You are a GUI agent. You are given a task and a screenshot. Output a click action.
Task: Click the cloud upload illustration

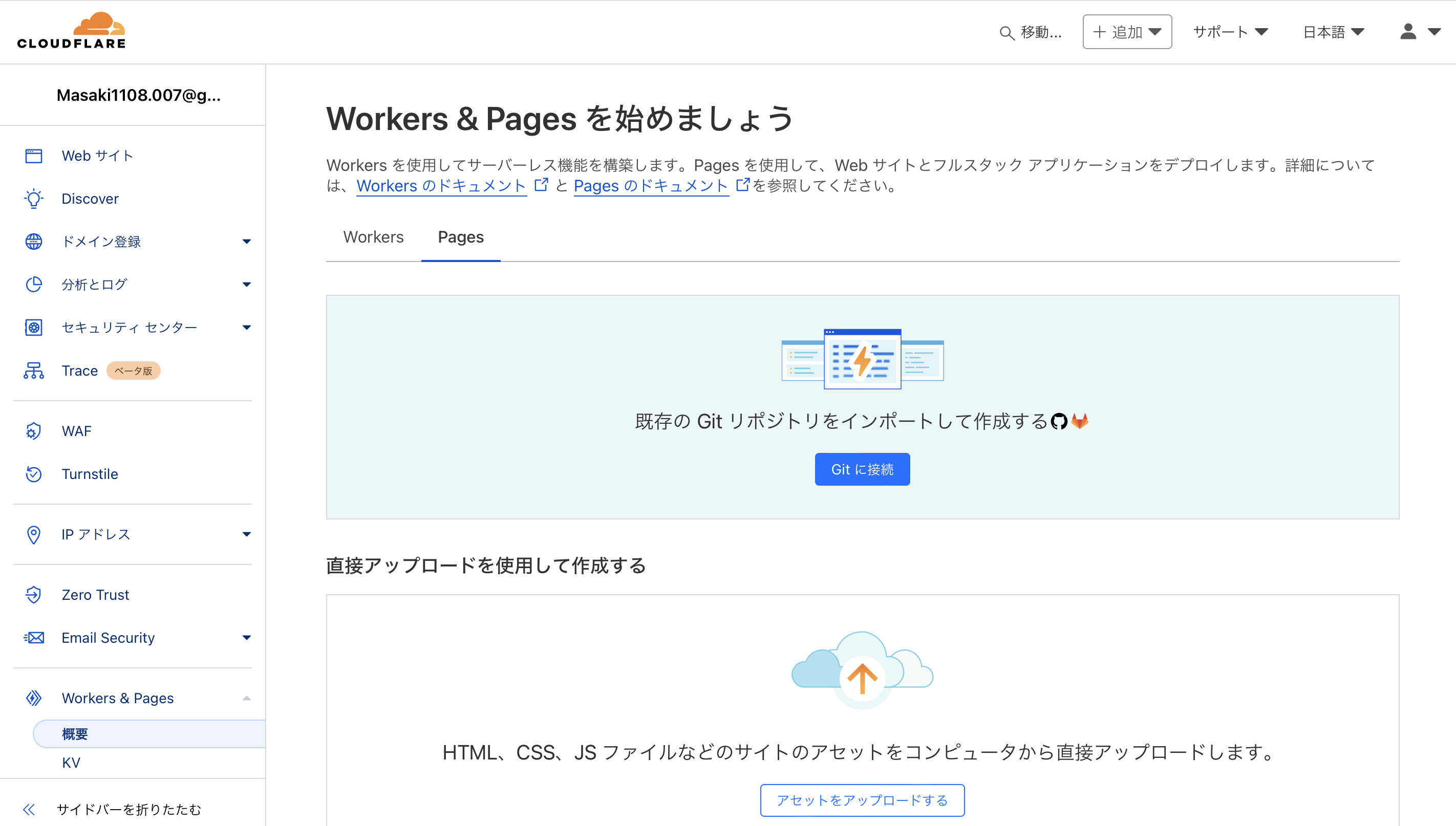862,669
